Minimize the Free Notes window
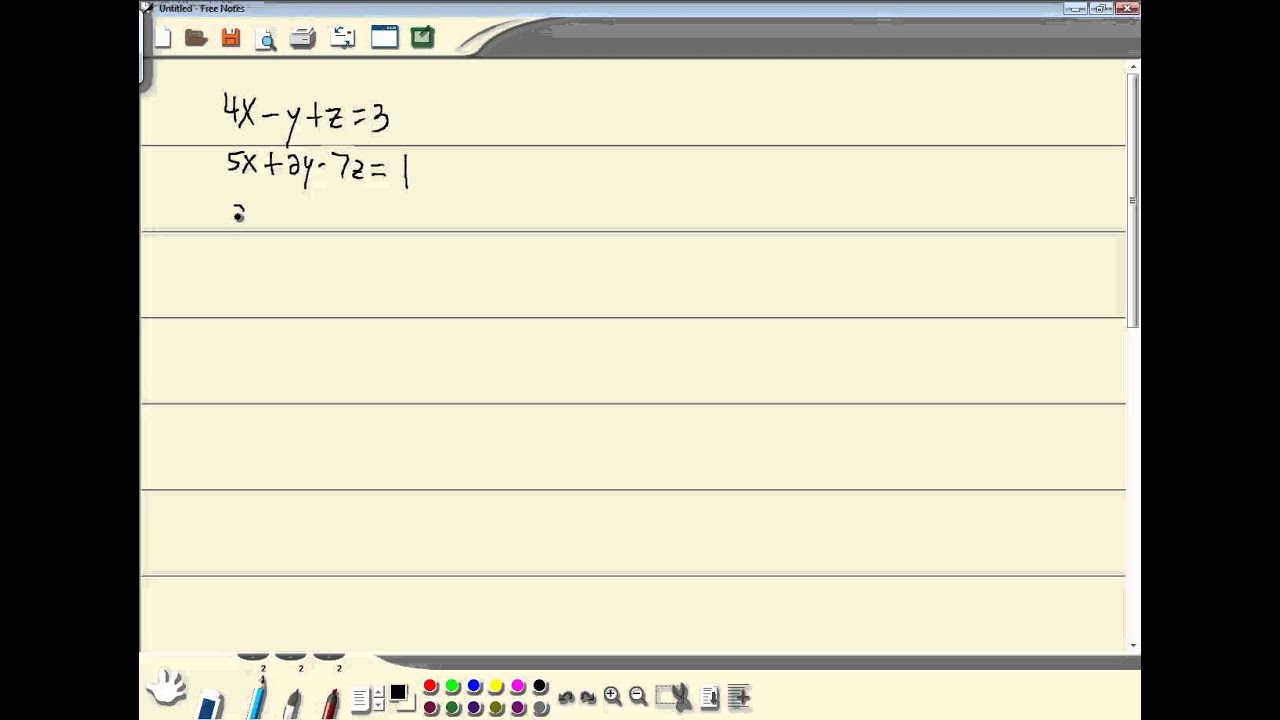This screenshot has width=1280, height=720. point(1076,8)
